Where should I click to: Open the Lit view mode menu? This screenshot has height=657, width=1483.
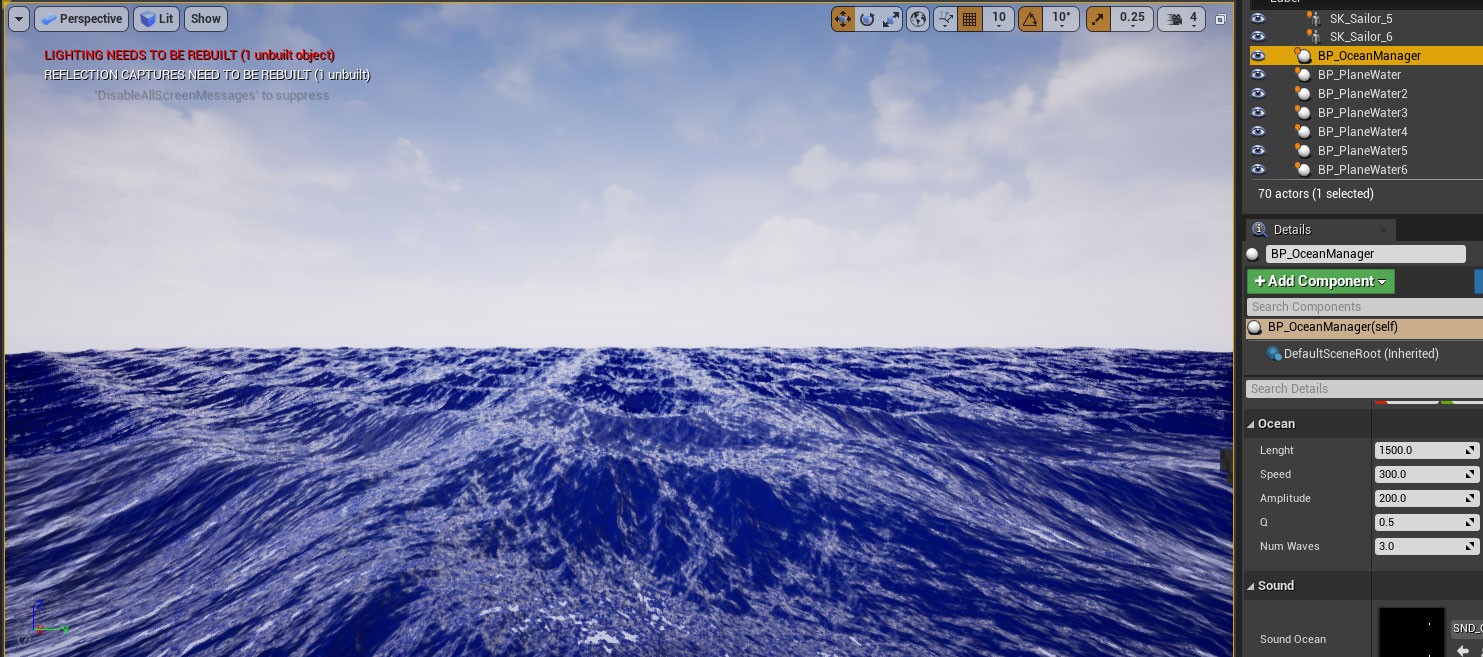click(x=156, y=19)
